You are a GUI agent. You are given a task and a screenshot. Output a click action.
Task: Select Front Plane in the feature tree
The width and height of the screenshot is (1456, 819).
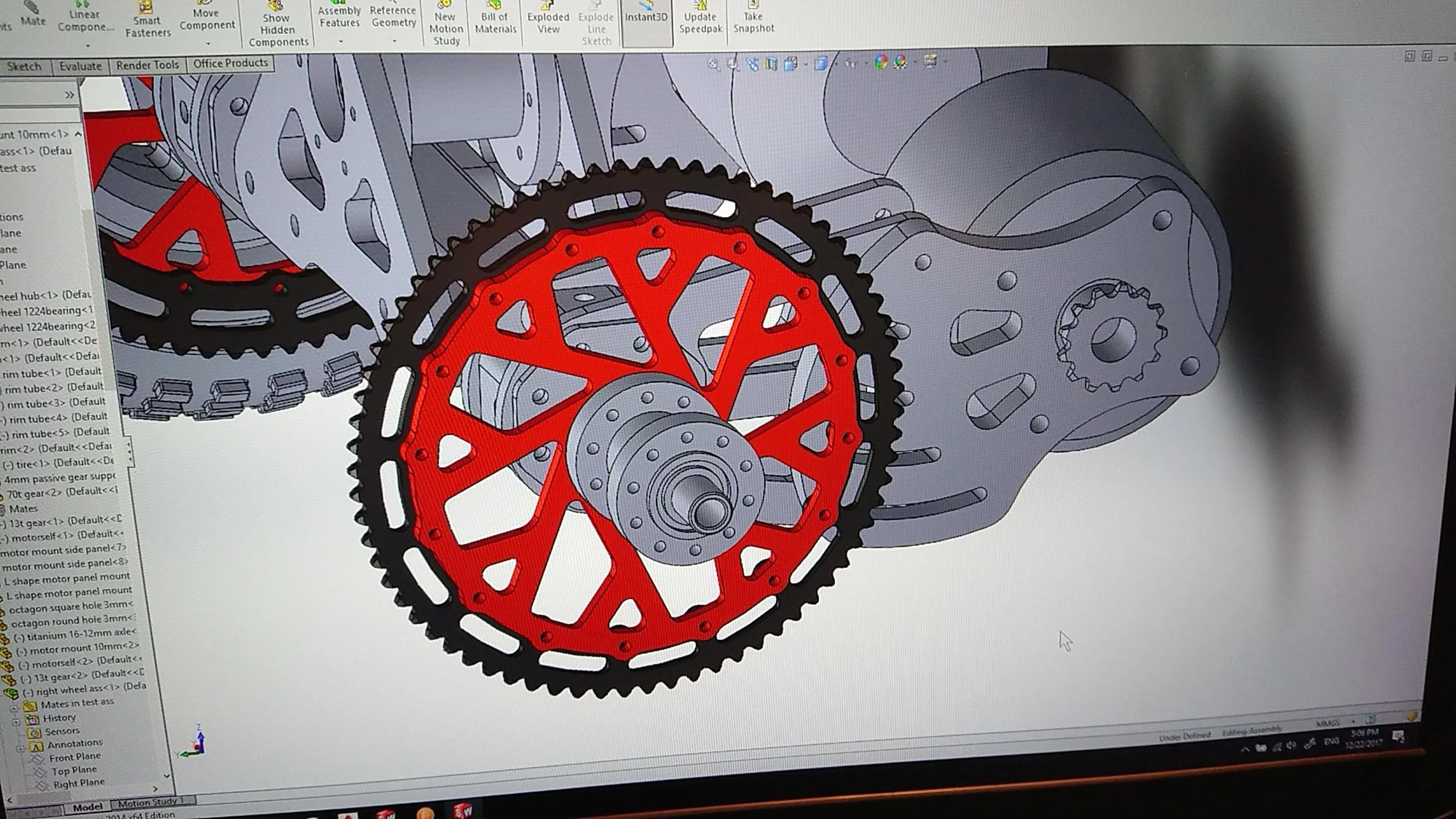click(x=75, y=757)
